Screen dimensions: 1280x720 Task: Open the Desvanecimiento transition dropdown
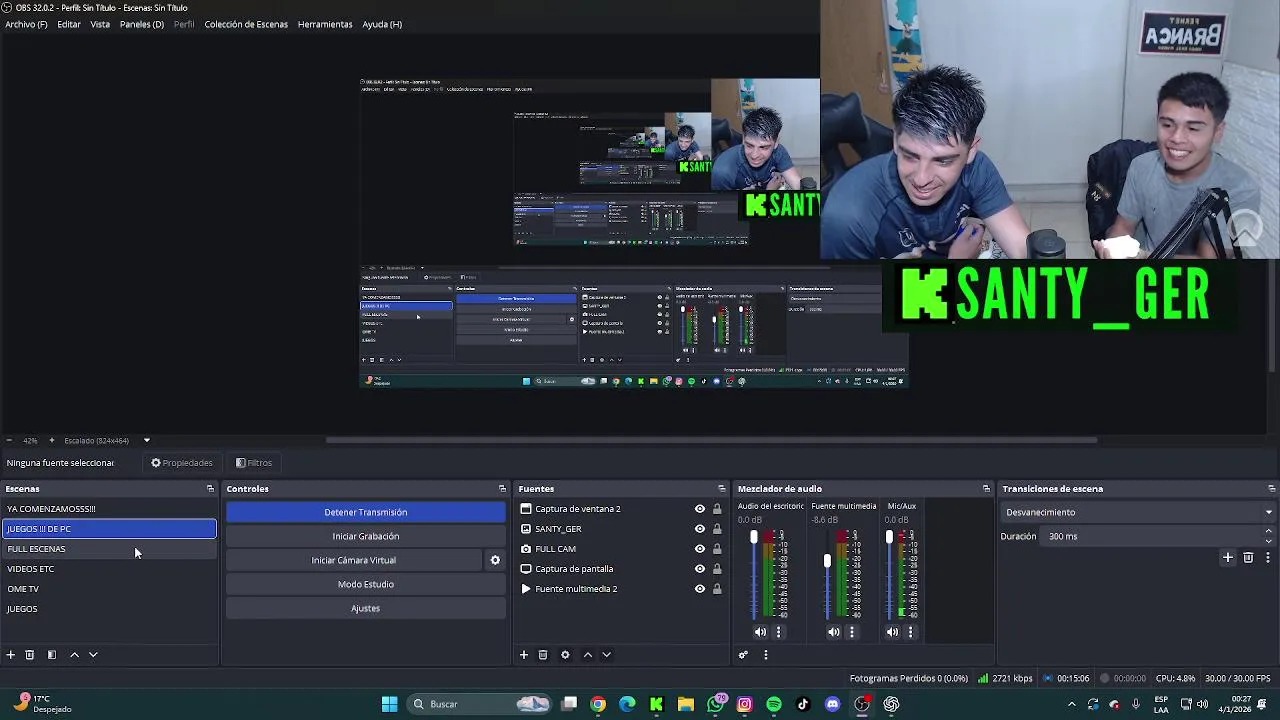[x=1138, y=512]
